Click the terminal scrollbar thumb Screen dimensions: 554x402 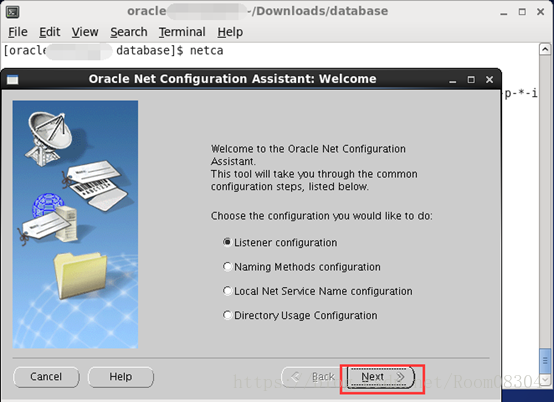pyautogui.click(x=545, y=361)
